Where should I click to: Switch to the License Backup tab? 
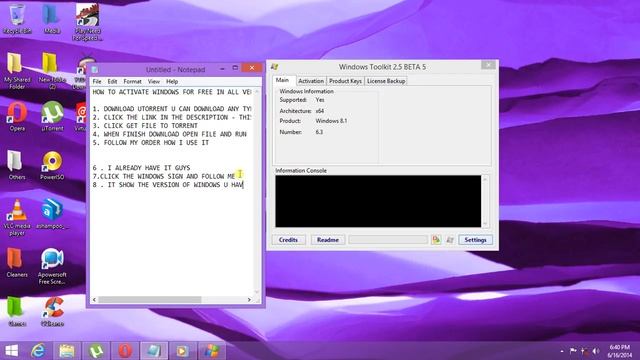(x=386, y=81)
